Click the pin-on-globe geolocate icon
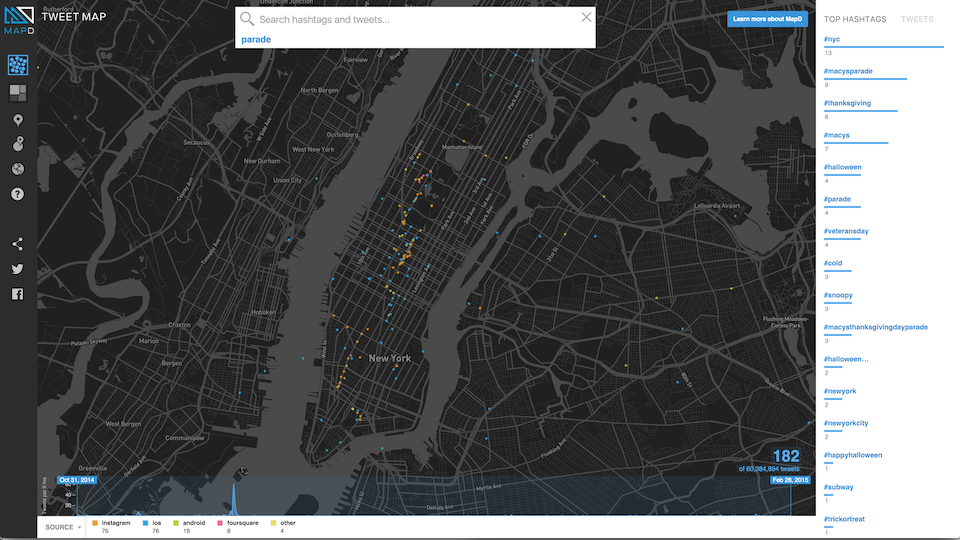Image resolution: width=960 pixels, height=540 pixels. 18,144
